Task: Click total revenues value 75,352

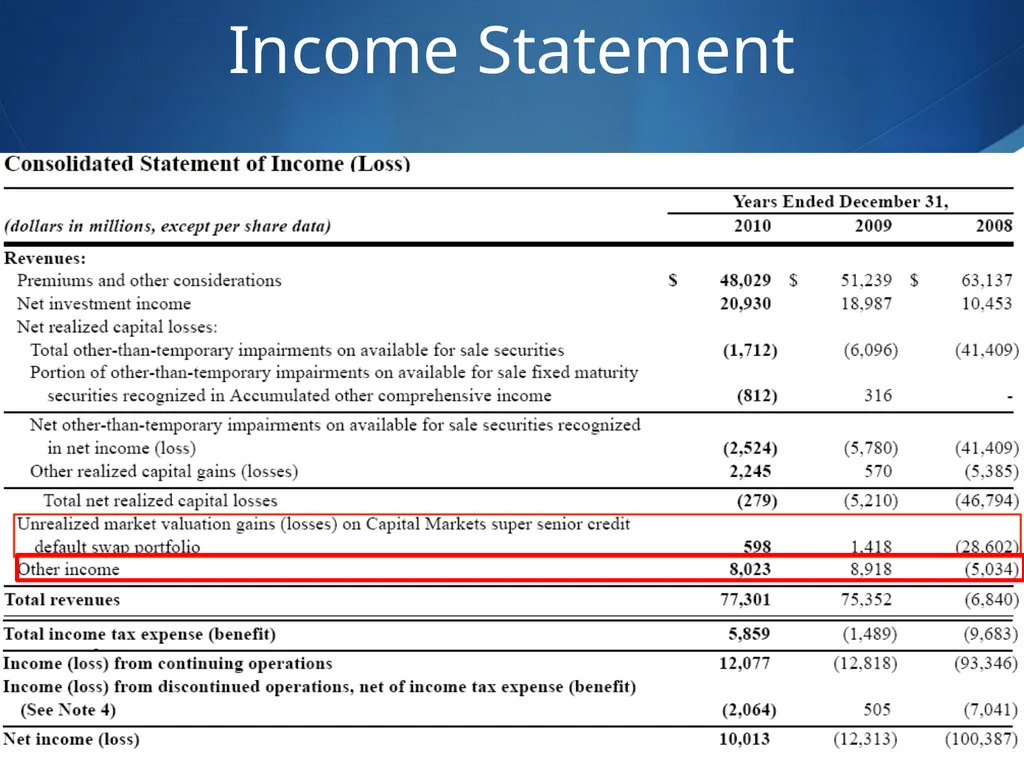Action: [866, 600]
